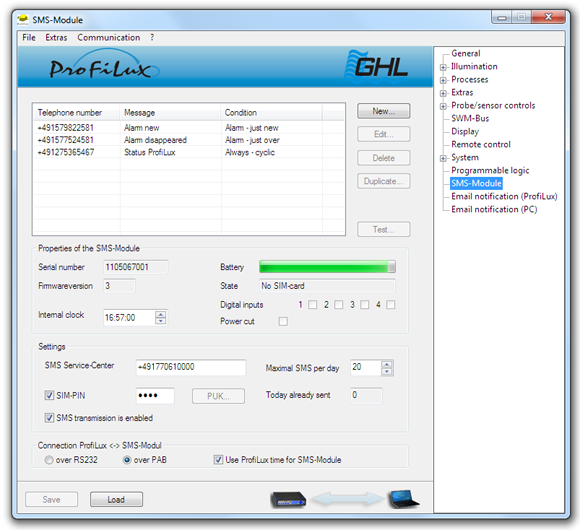Select the row +491579822581
The width and height of the screenshot is (580, 530).
pos(189,128)
